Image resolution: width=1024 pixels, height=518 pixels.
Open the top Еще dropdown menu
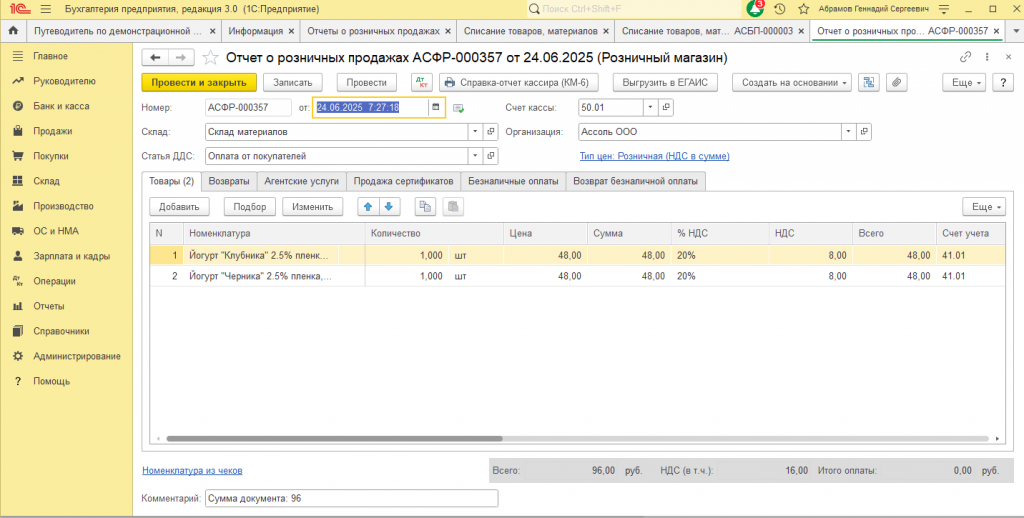click(965, 82)
